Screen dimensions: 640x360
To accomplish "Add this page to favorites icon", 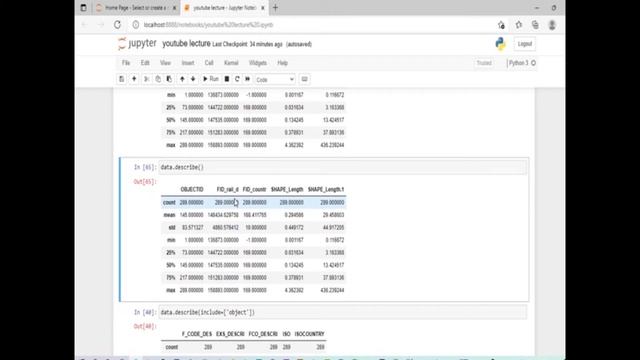I will [x=501, y=25].
